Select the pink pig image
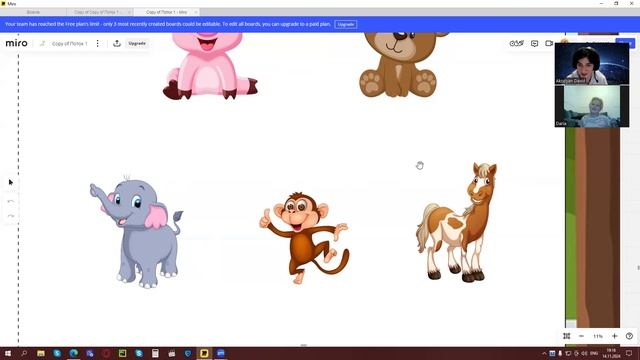This screenshot has height=360, width=640. click(x=210, y=66)
